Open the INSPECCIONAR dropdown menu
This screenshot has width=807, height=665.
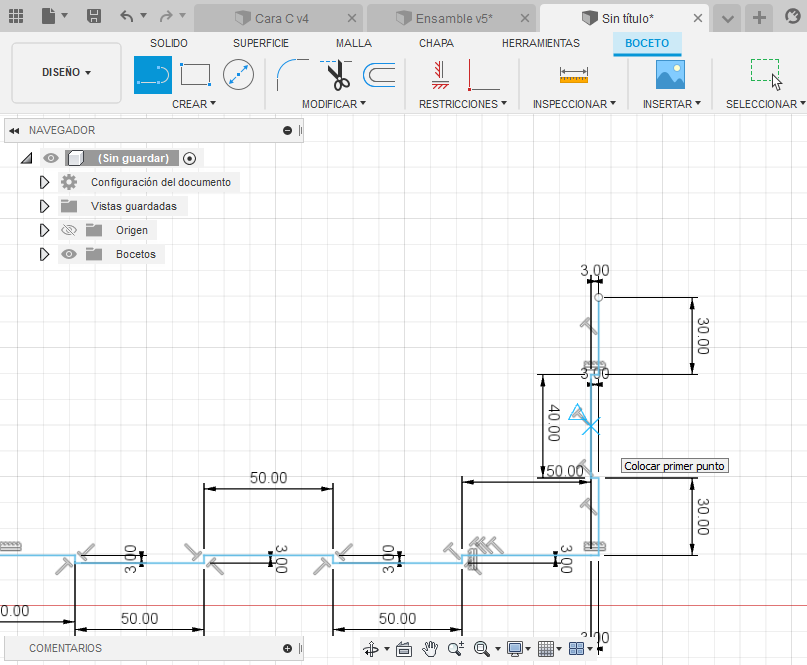574,104
